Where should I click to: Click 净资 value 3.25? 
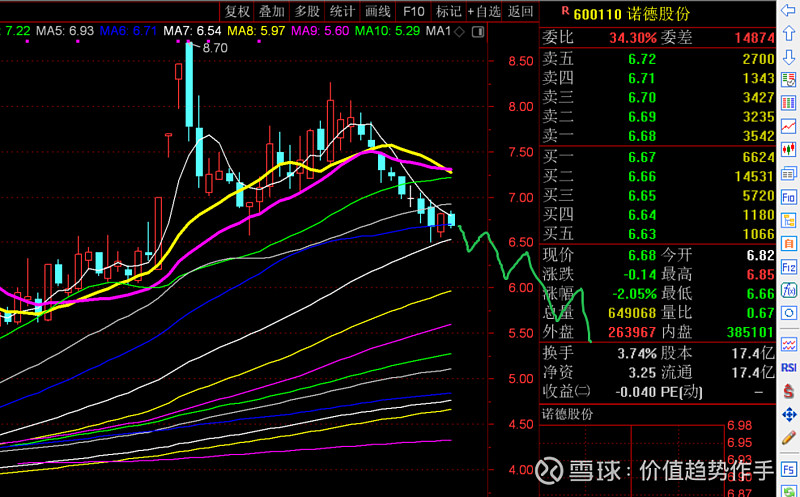tap(642, 372)
